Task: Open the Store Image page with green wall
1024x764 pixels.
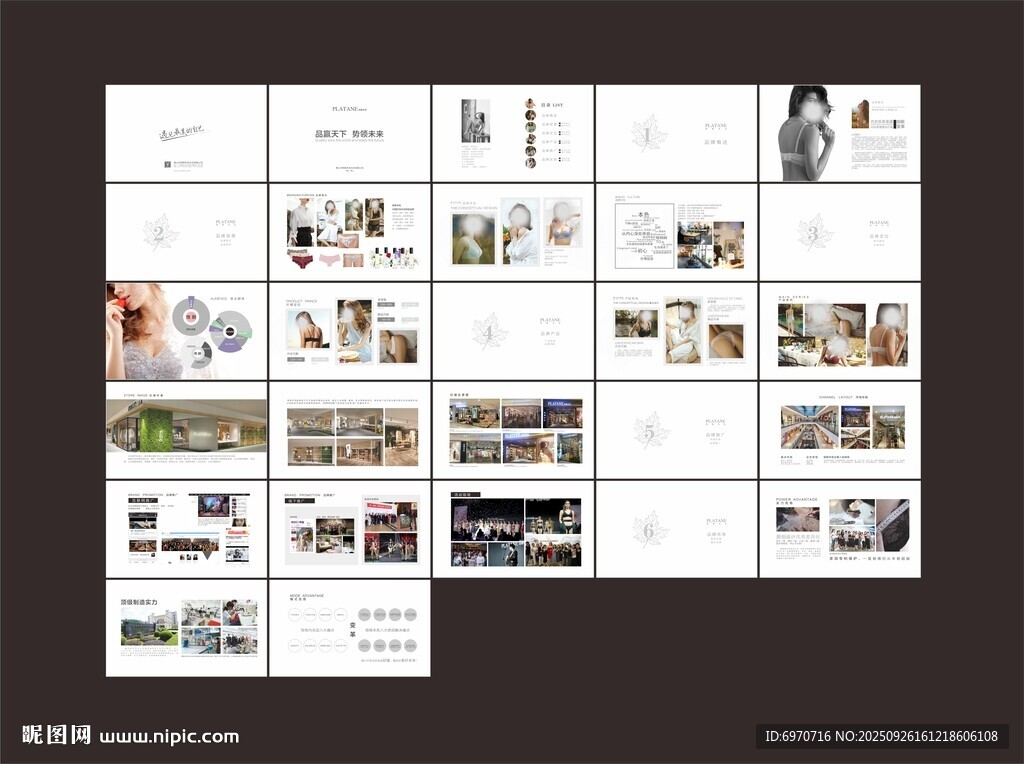Action: 186,430
